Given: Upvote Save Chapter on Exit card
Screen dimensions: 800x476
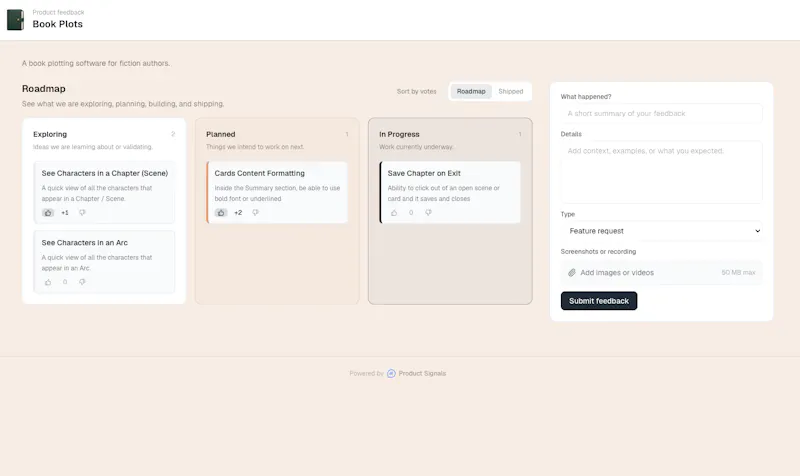Looking at the screenshot, I should (394, 213).
